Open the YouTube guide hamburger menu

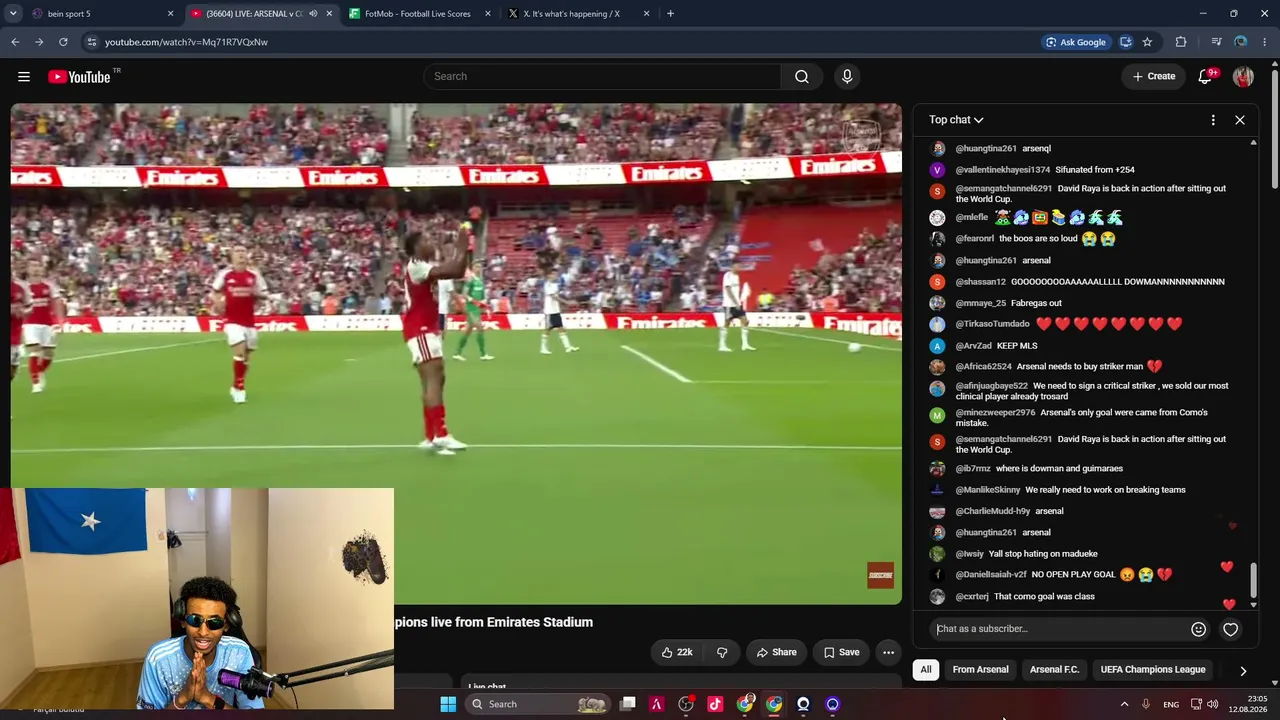click(x=24, y=76)
